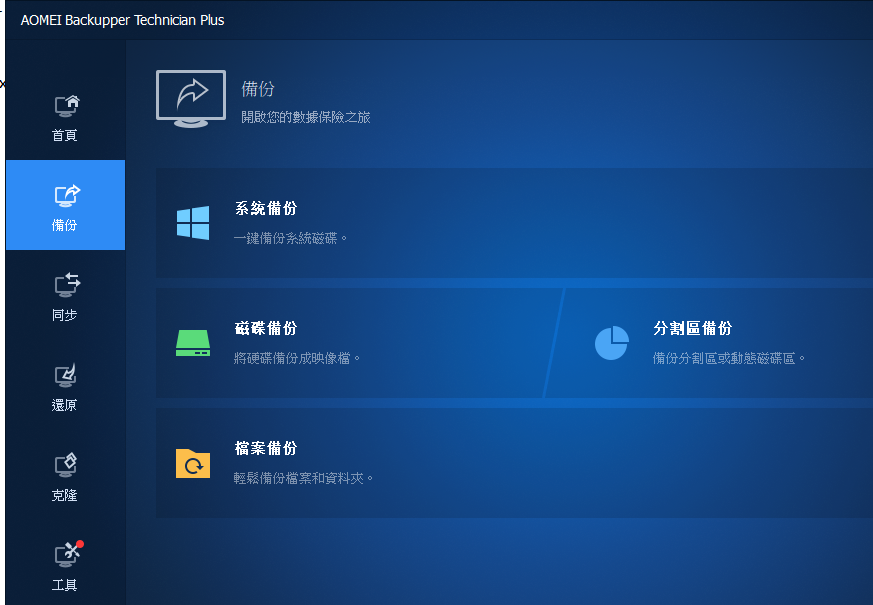Choose the 檔案備份 option title

tap(266, 448)
